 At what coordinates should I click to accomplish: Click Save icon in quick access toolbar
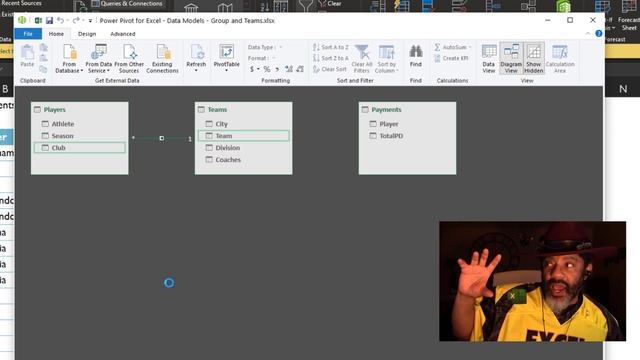[x=49, y=20]
